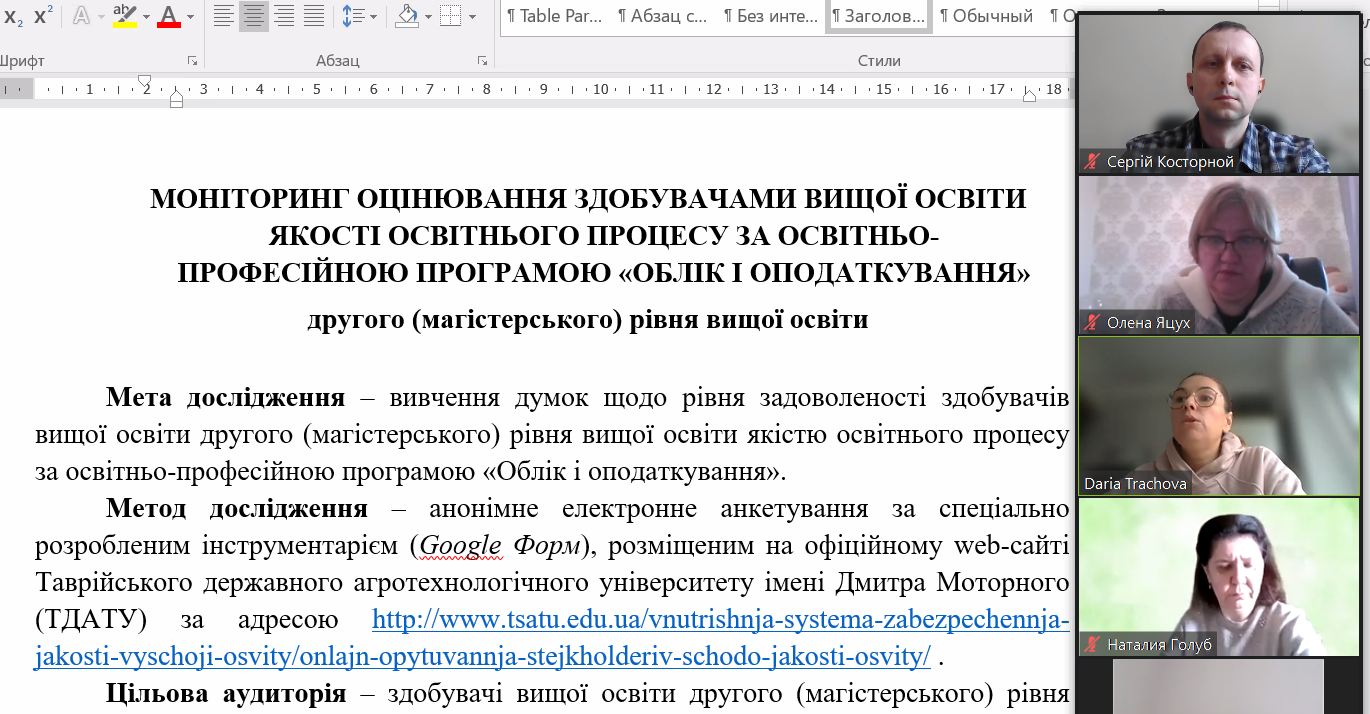Click the borders grid icon
1370x714 pixels.
point(450,16)
